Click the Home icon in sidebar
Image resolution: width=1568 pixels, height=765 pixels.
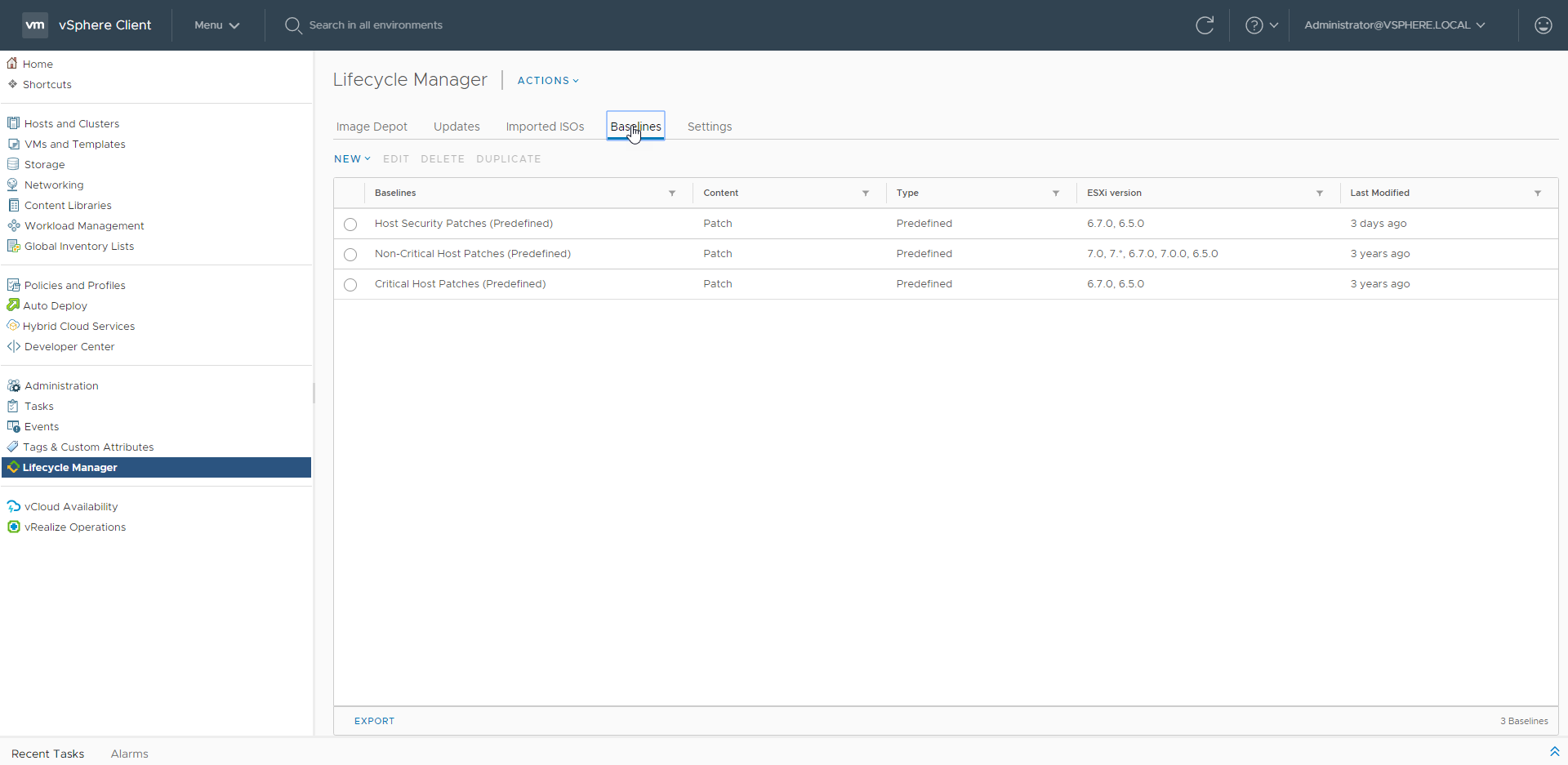[x=12, y=64]
